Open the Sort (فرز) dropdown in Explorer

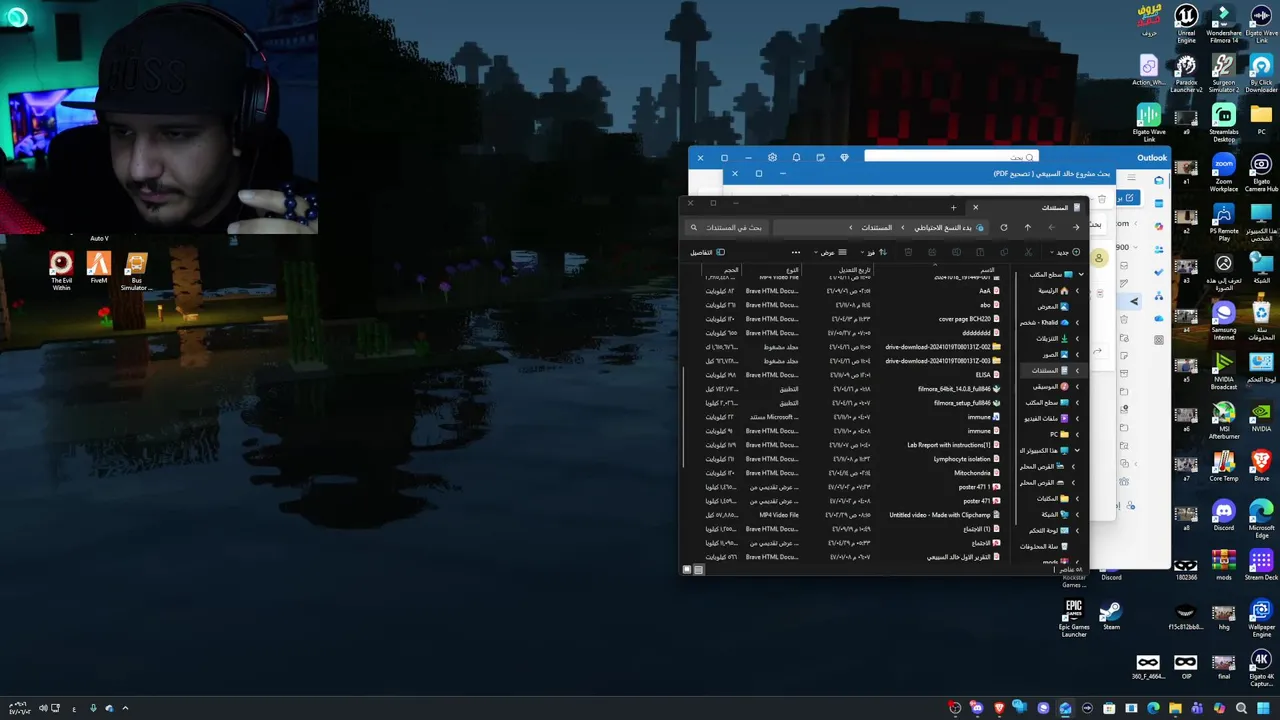873,252
